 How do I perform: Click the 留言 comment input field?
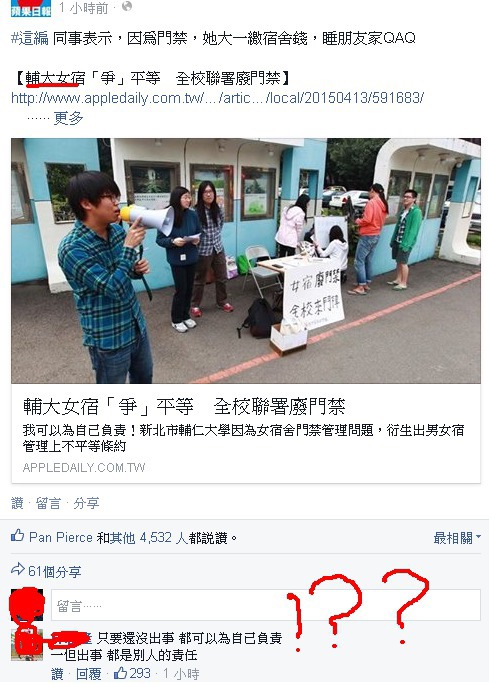(266, 605)
